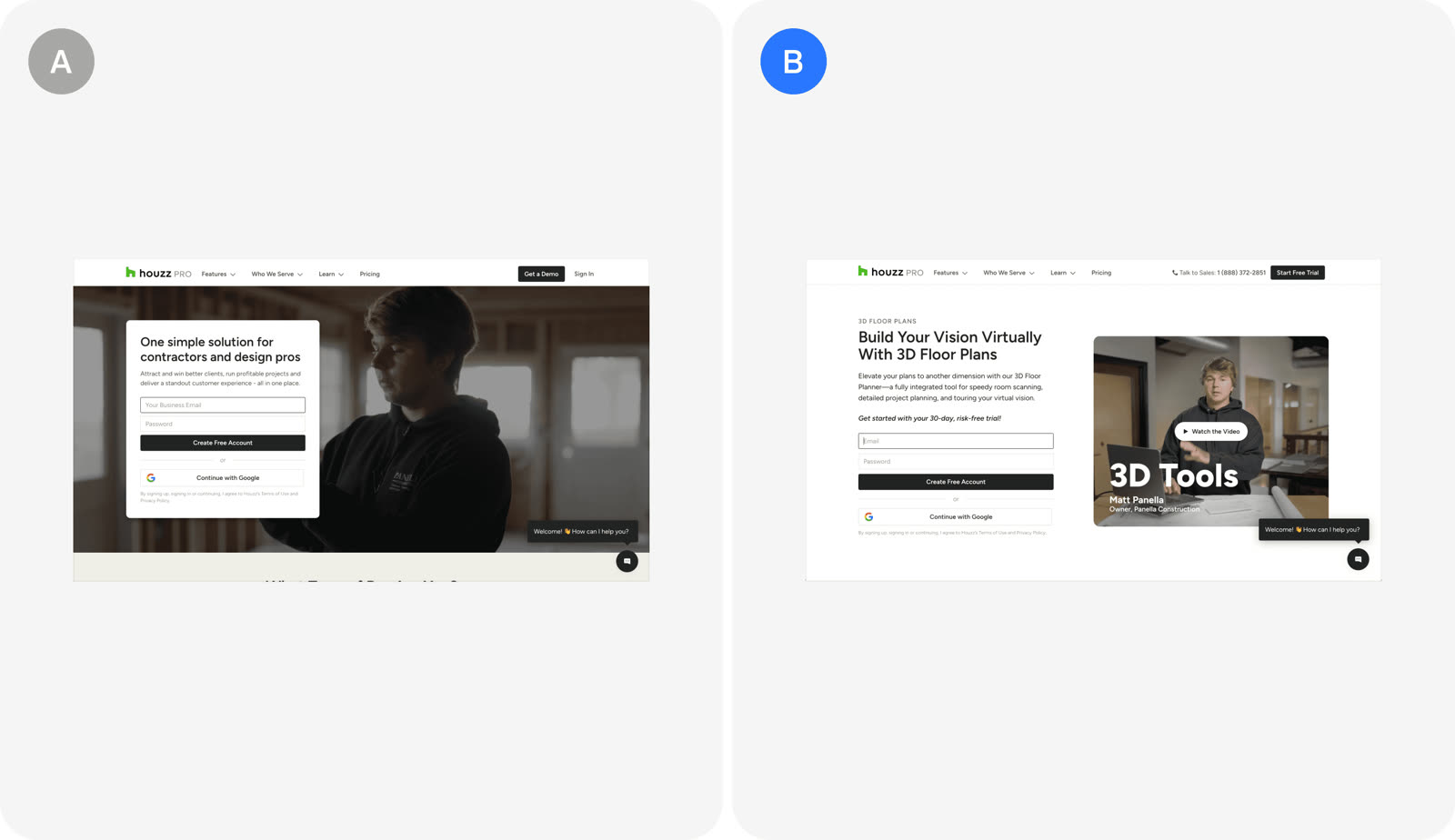
Task: Click the '3D FLOOR PLANS' label text
Action: click(x=888, y=321)
